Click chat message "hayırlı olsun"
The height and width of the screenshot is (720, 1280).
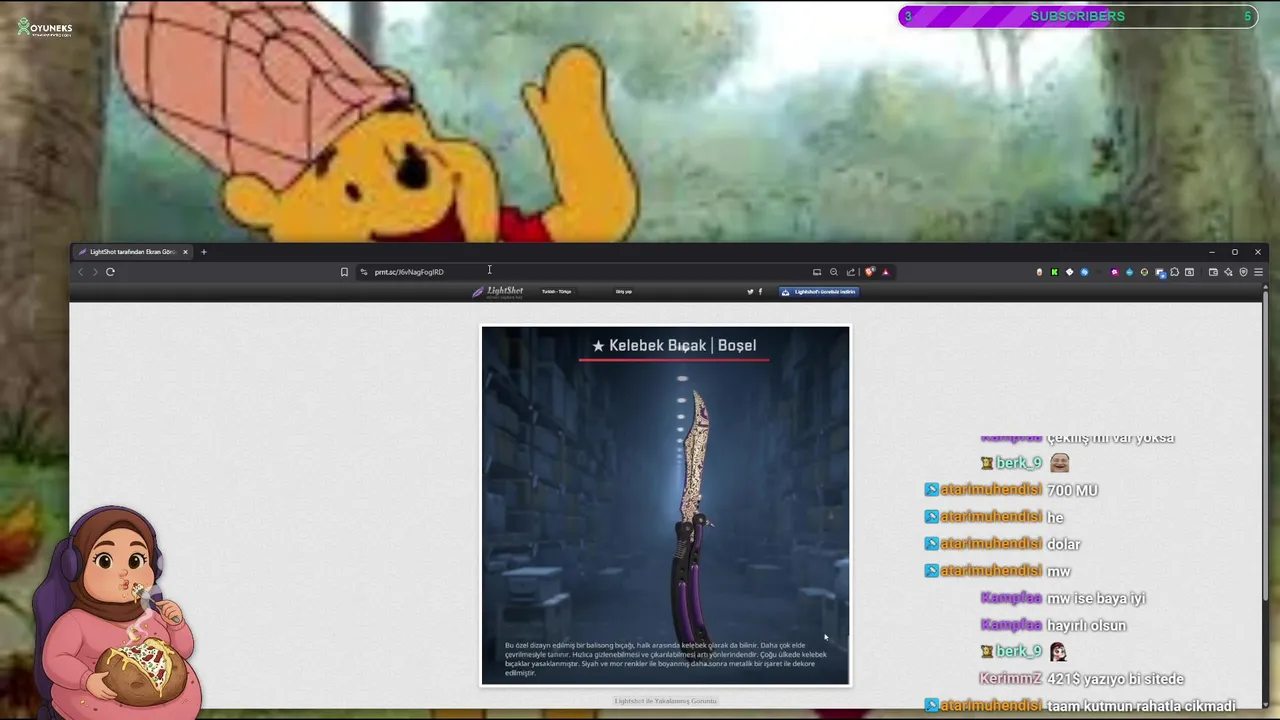1086,625
